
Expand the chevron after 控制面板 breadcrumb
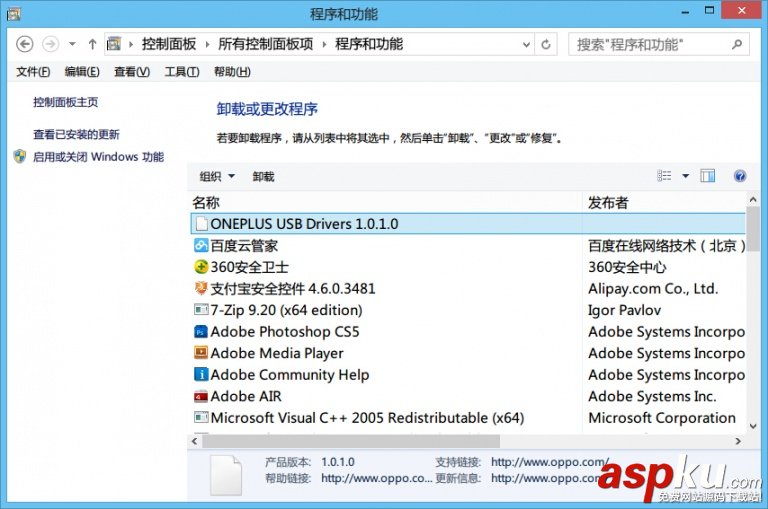tap(207, 45)
